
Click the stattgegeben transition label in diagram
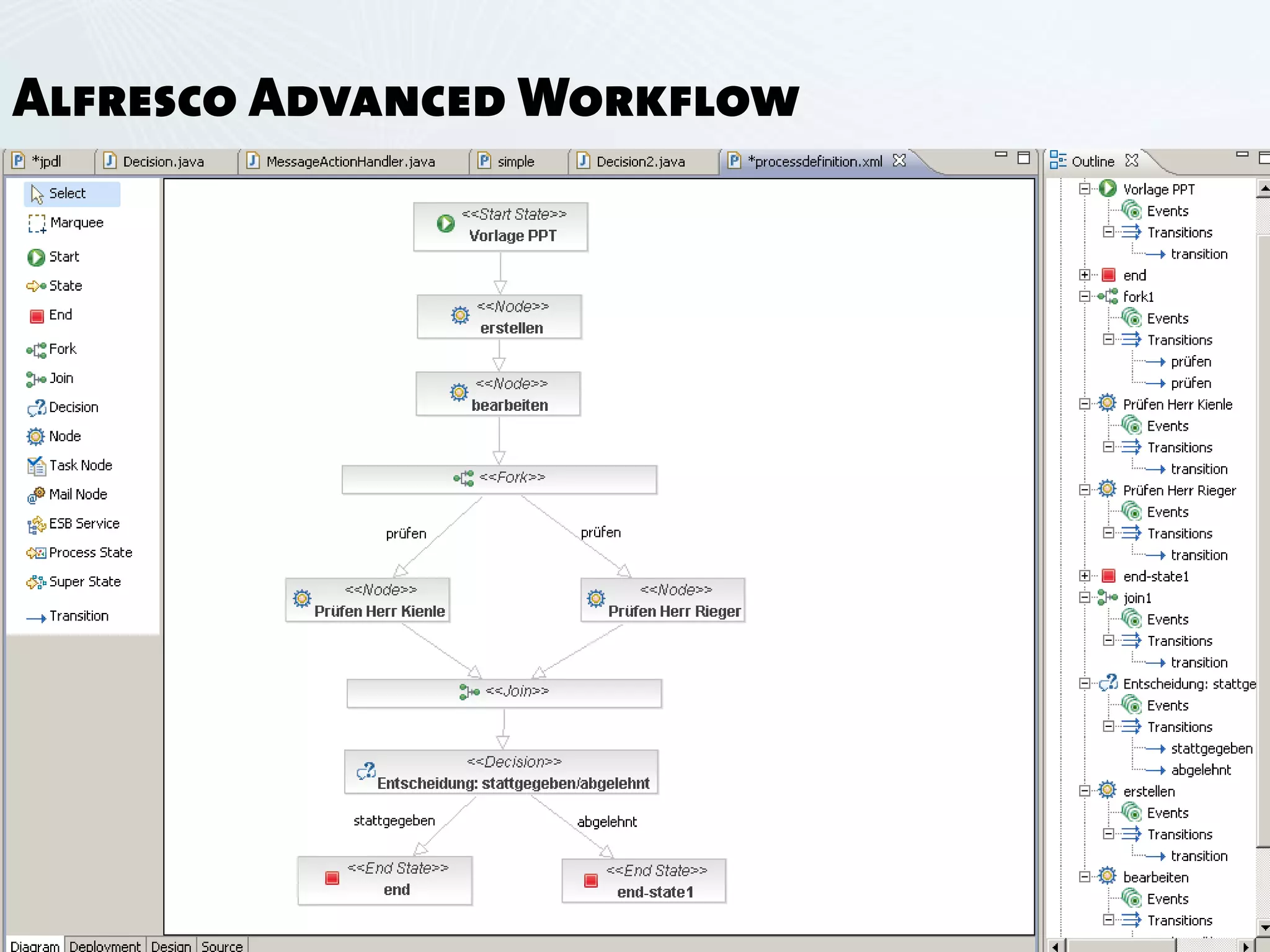394,821
